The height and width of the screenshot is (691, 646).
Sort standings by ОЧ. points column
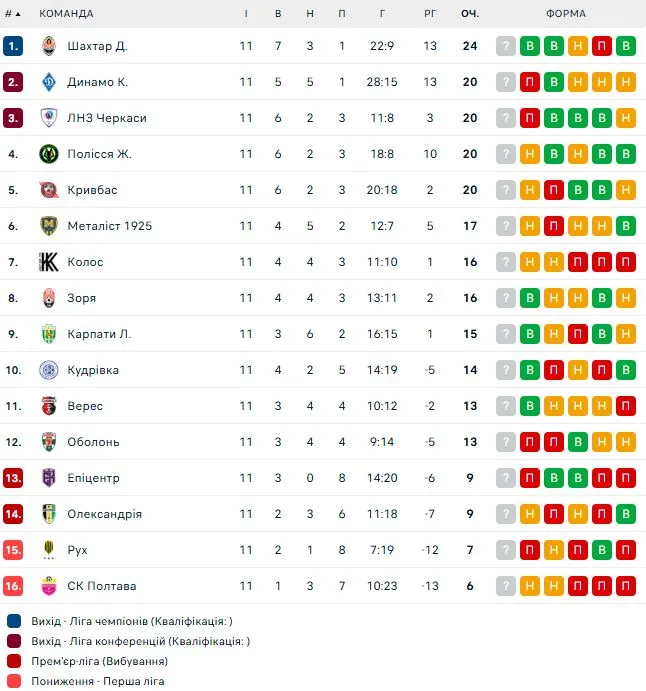pyautogui.click(x=470, y=14)
